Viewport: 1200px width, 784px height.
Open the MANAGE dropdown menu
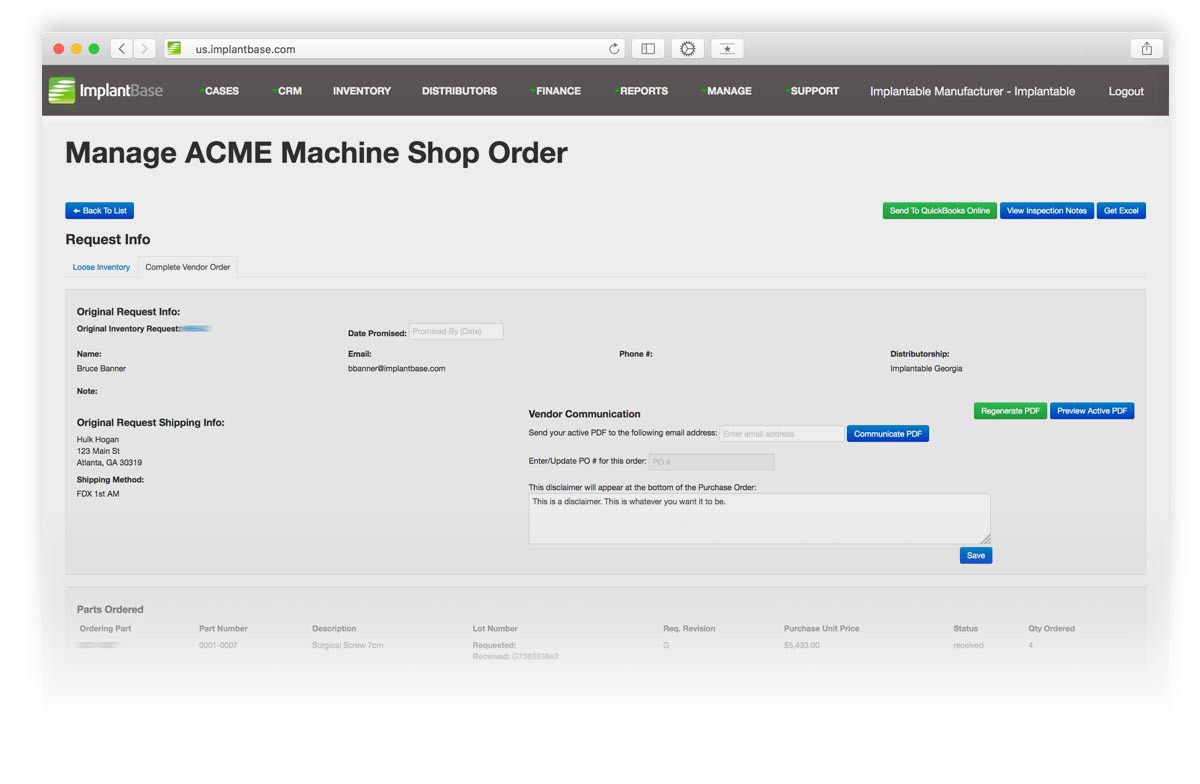(729, 91)
